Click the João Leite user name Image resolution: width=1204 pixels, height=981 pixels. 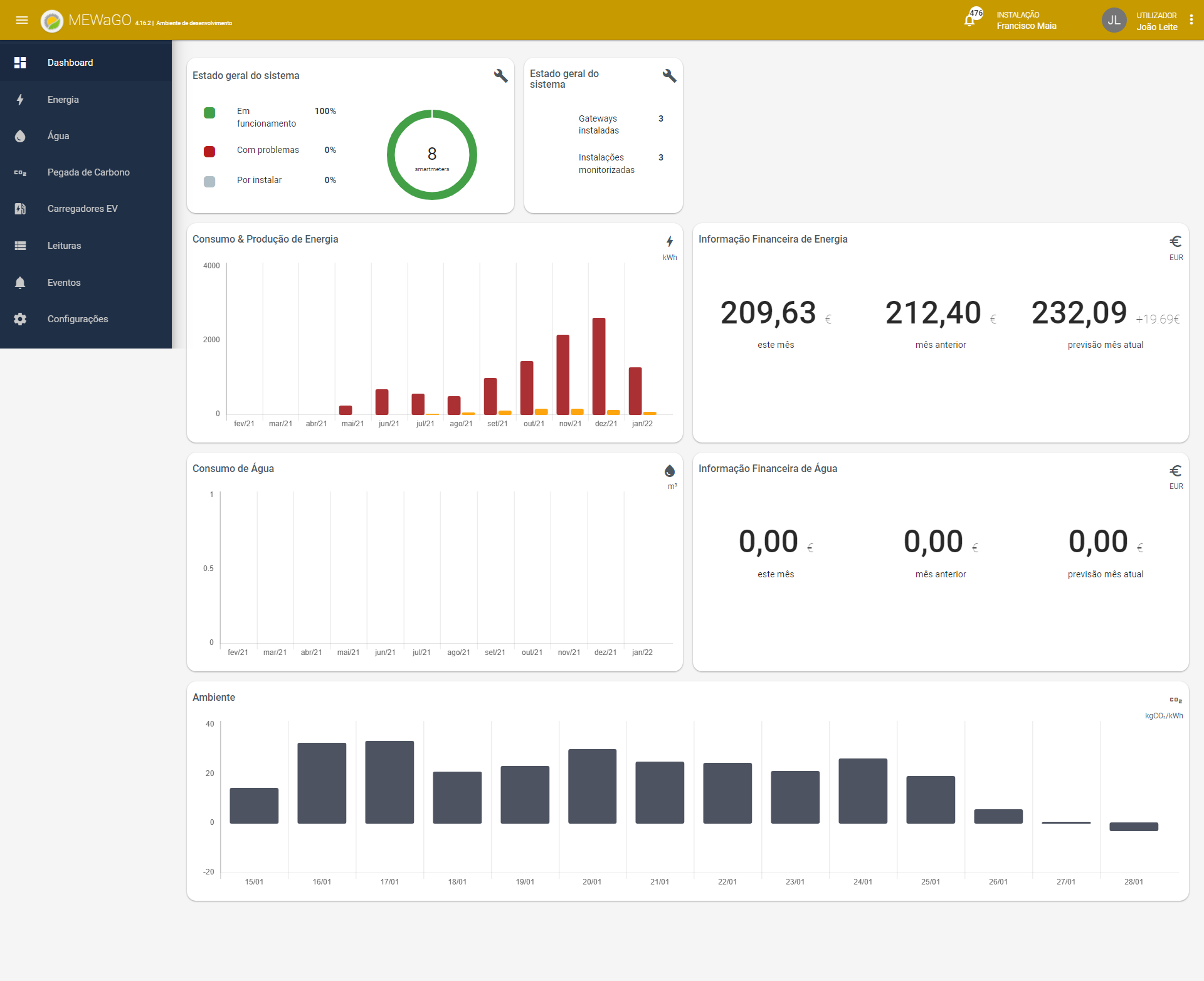[x=1157, y=27]
